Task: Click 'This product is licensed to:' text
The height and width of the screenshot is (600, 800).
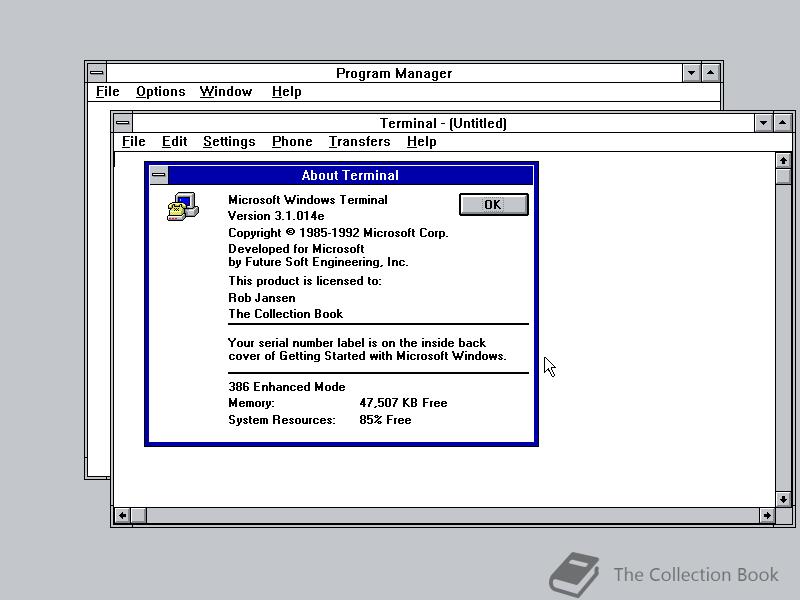Action: point(305,281)
